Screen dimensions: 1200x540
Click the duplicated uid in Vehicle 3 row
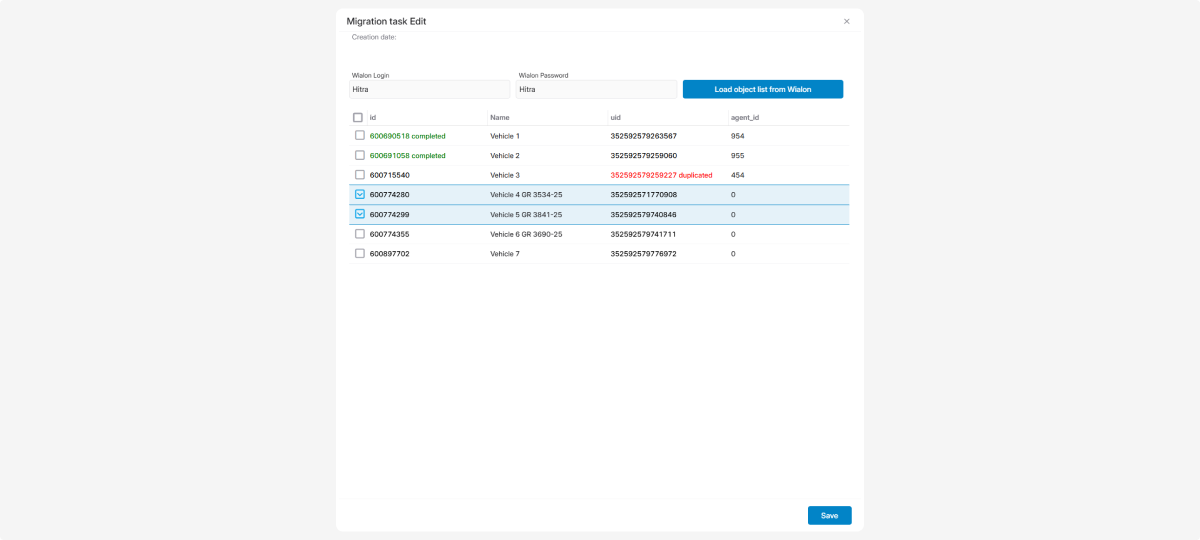click(x=661, y=175)
